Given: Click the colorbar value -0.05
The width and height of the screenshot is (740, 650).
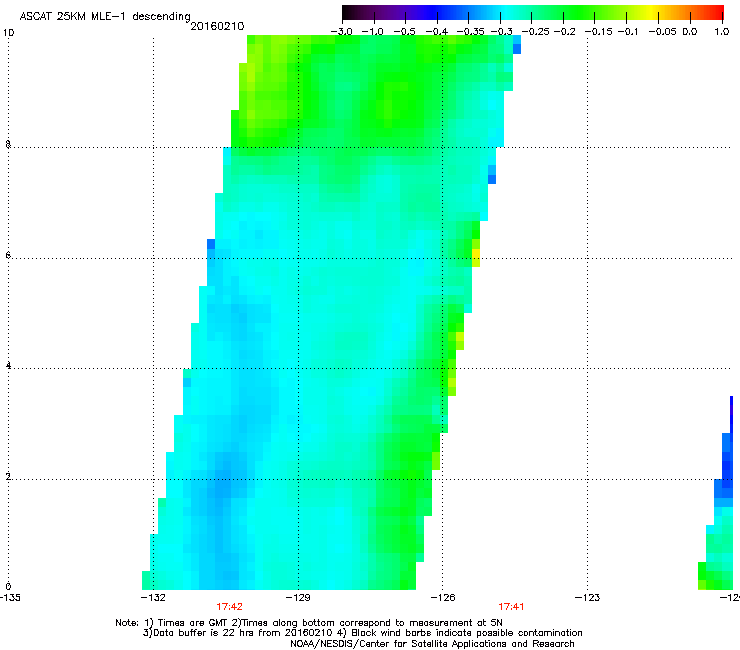Looking at the screenshot, I should coord(662,32).
